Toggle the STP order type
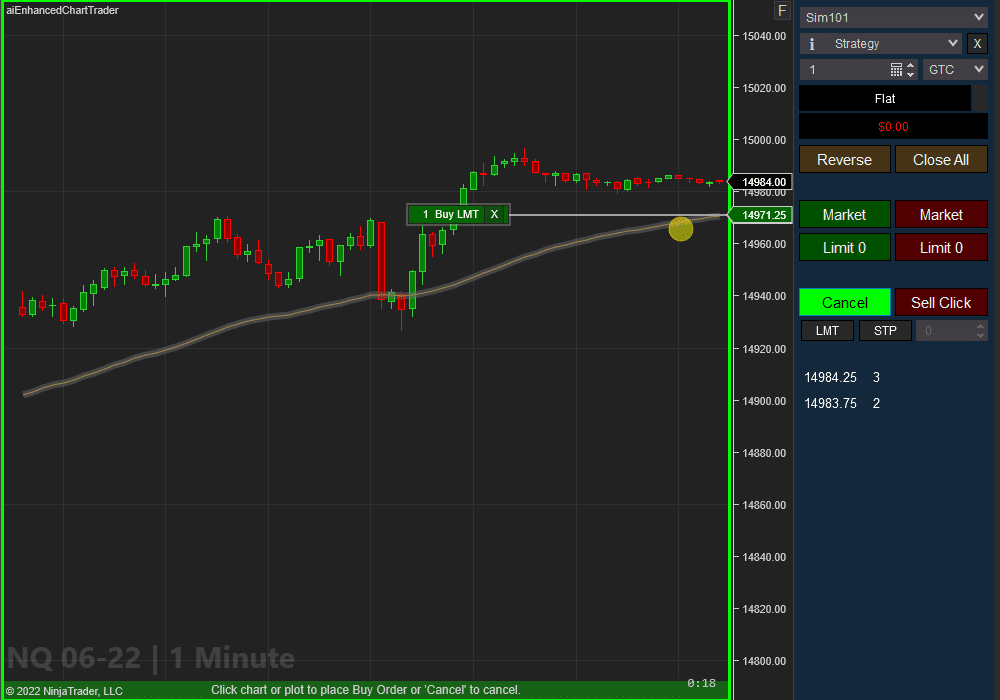This screenshot has height=700, width=1000. click(x=885, y=330)
